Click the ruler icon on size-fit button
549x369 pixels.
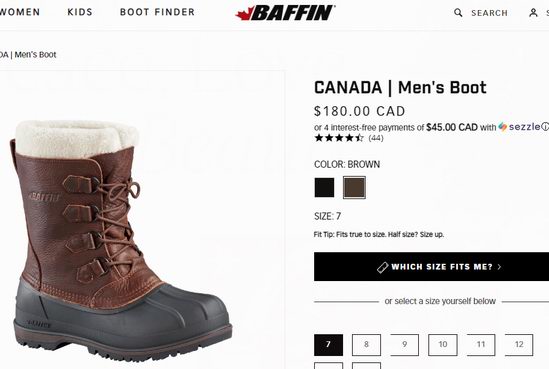coord(383,267)
